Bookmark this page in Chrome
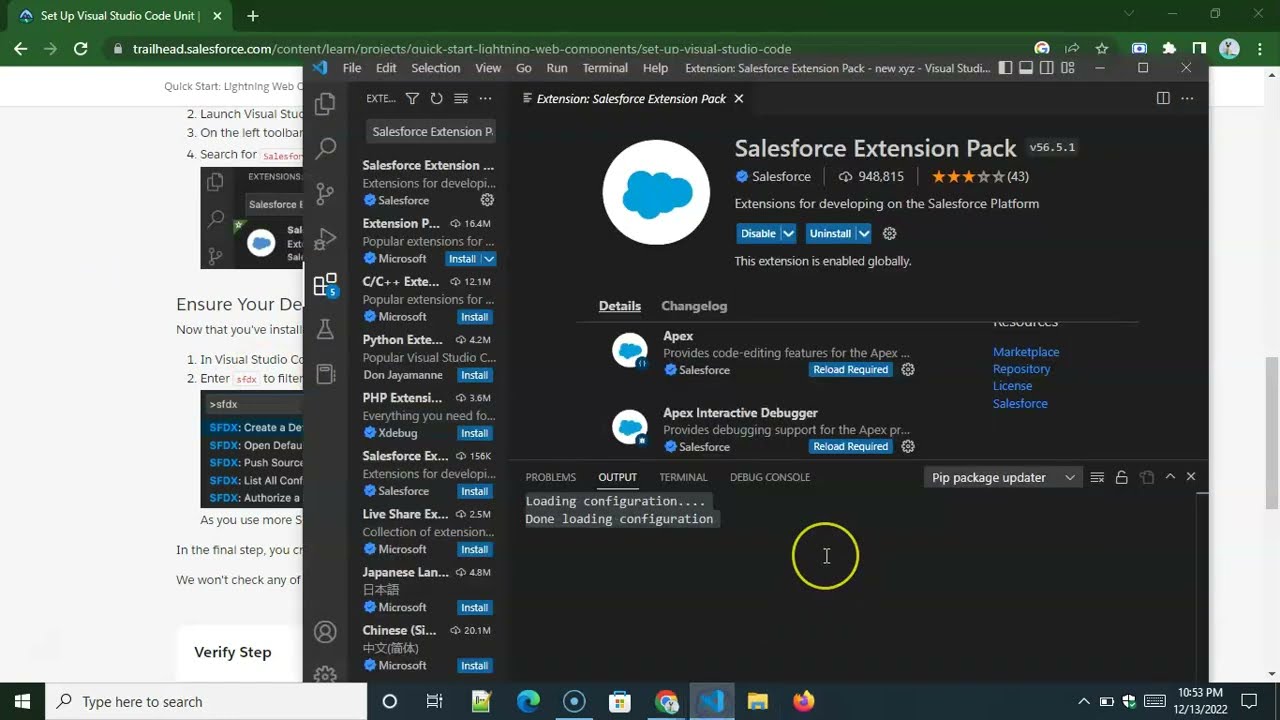Viewport: 1280px width, 720px height. pyautogui.click(x=1102, y=48)
